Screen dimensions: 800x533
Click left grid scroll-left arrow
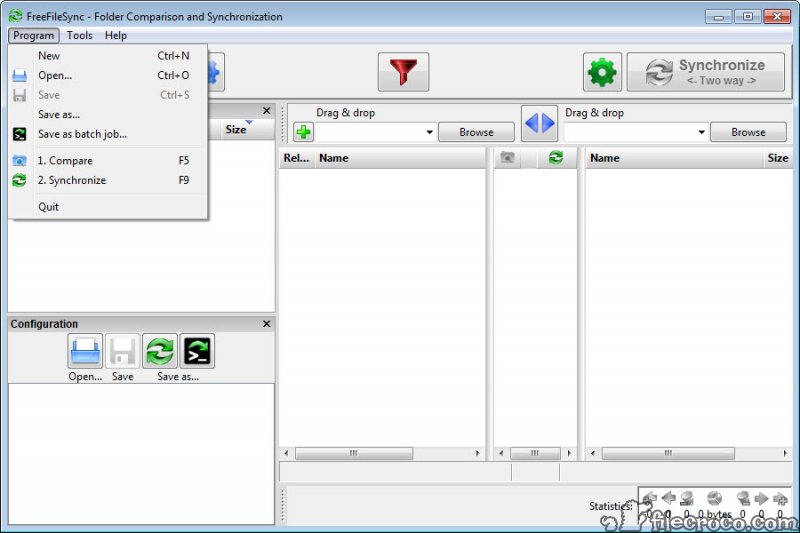click(286, 453)
